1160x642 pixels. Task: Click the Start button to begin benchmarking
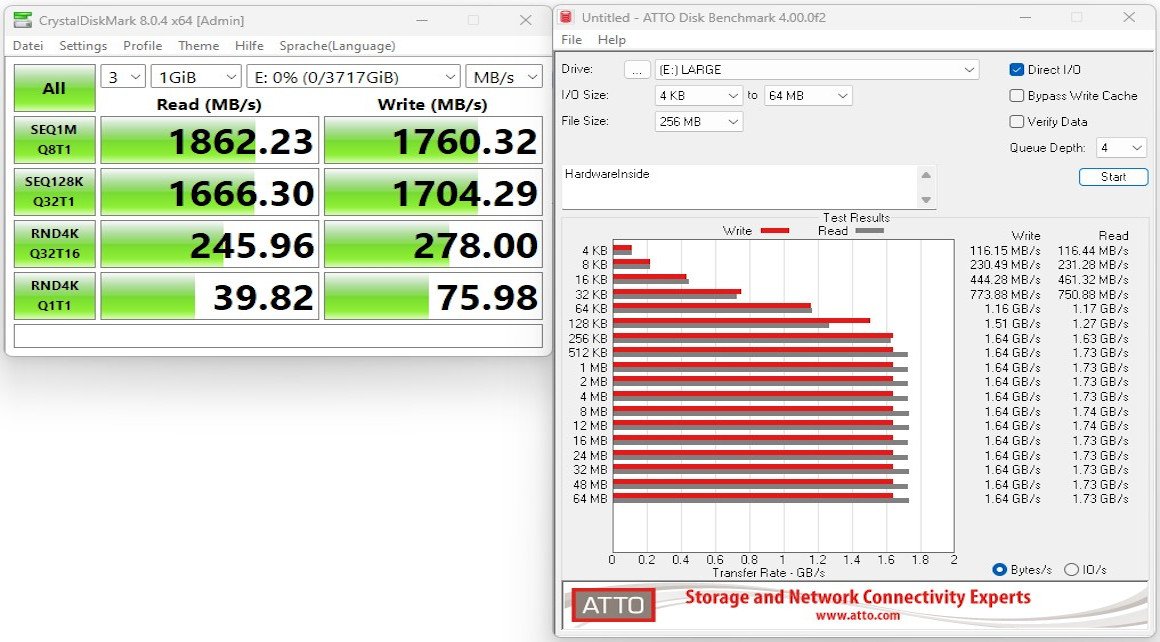point(1113,176)
